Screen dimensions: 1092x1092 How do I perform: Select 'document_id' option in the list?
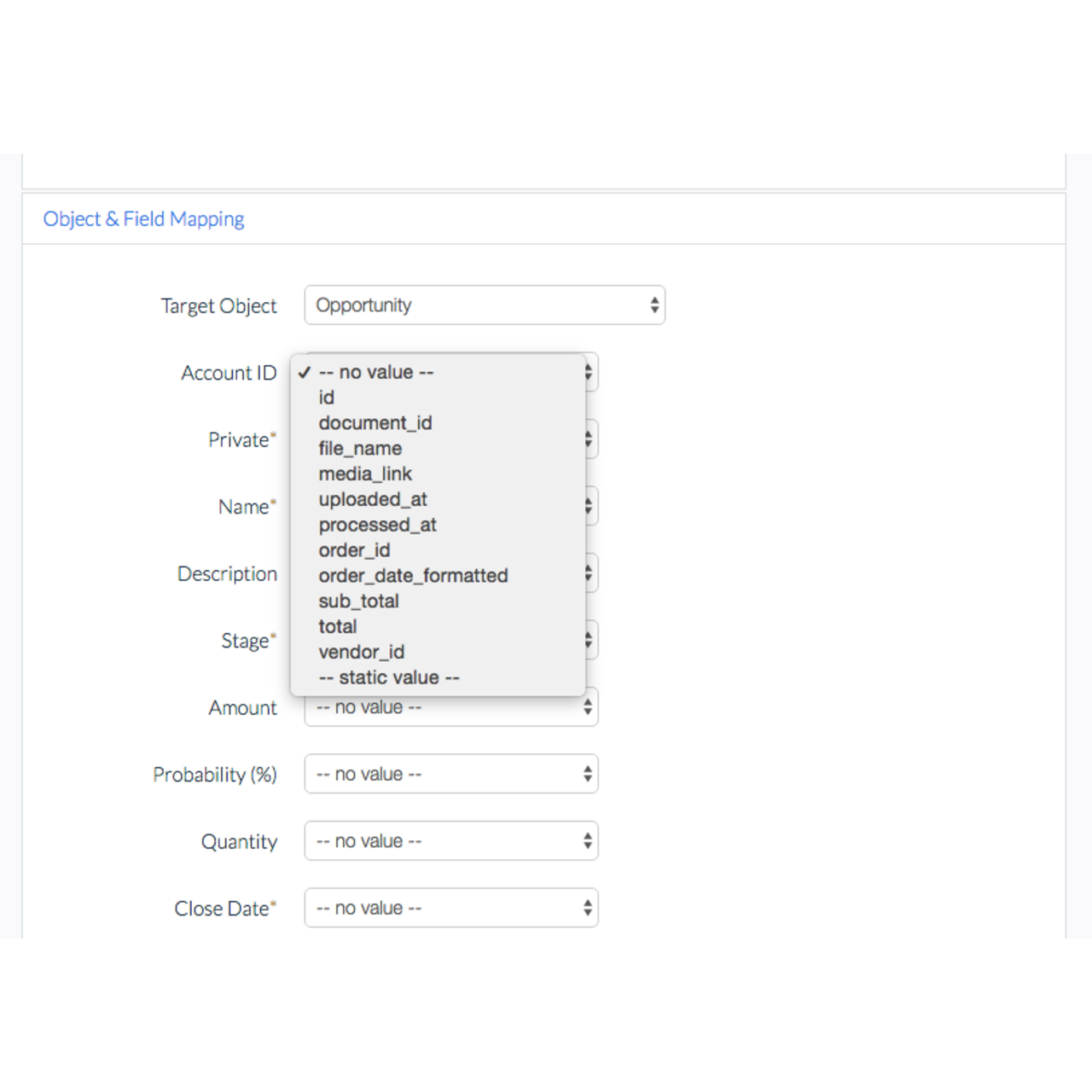click(375, 423)
